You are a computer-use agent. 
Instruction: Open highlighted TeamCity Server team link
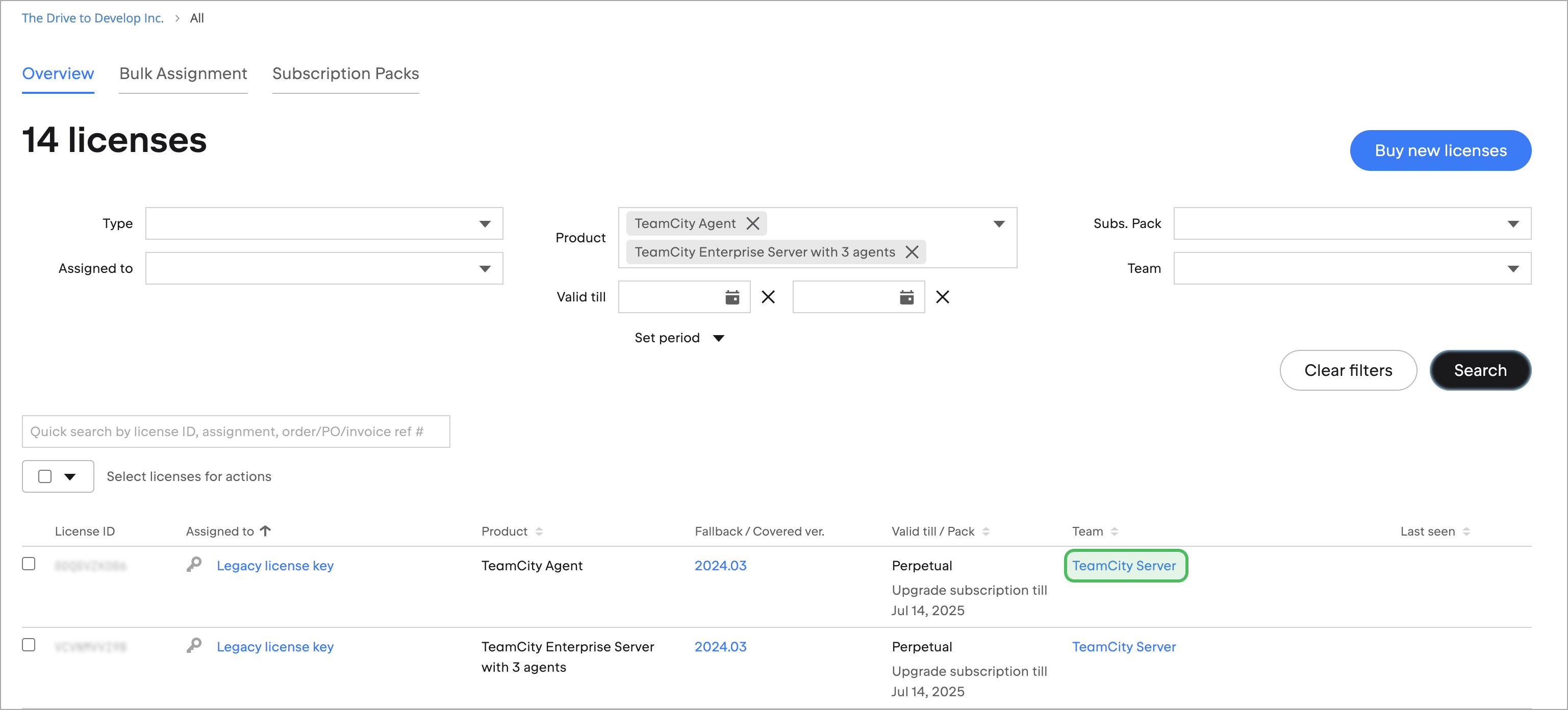1124,566
